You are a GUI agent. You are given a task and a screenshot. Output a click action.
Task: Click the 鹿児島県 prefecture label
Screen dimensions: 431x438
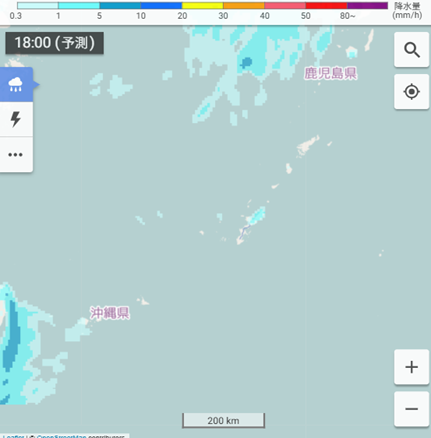click(x=330, y=73)
